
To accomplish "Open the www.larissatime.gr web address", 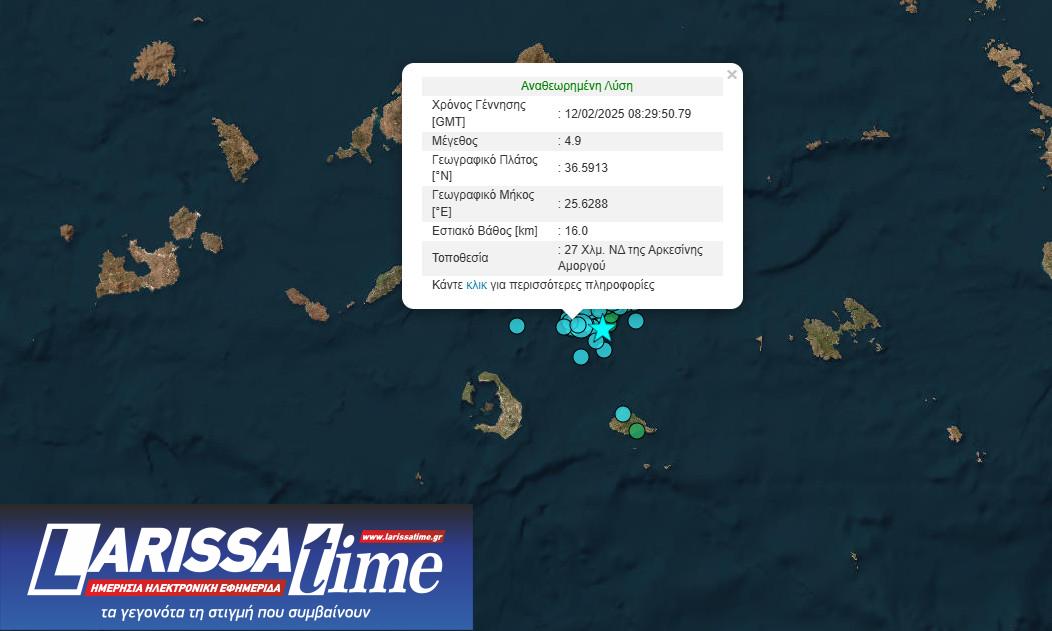I will pyautogui.click(x=402, y=537).
